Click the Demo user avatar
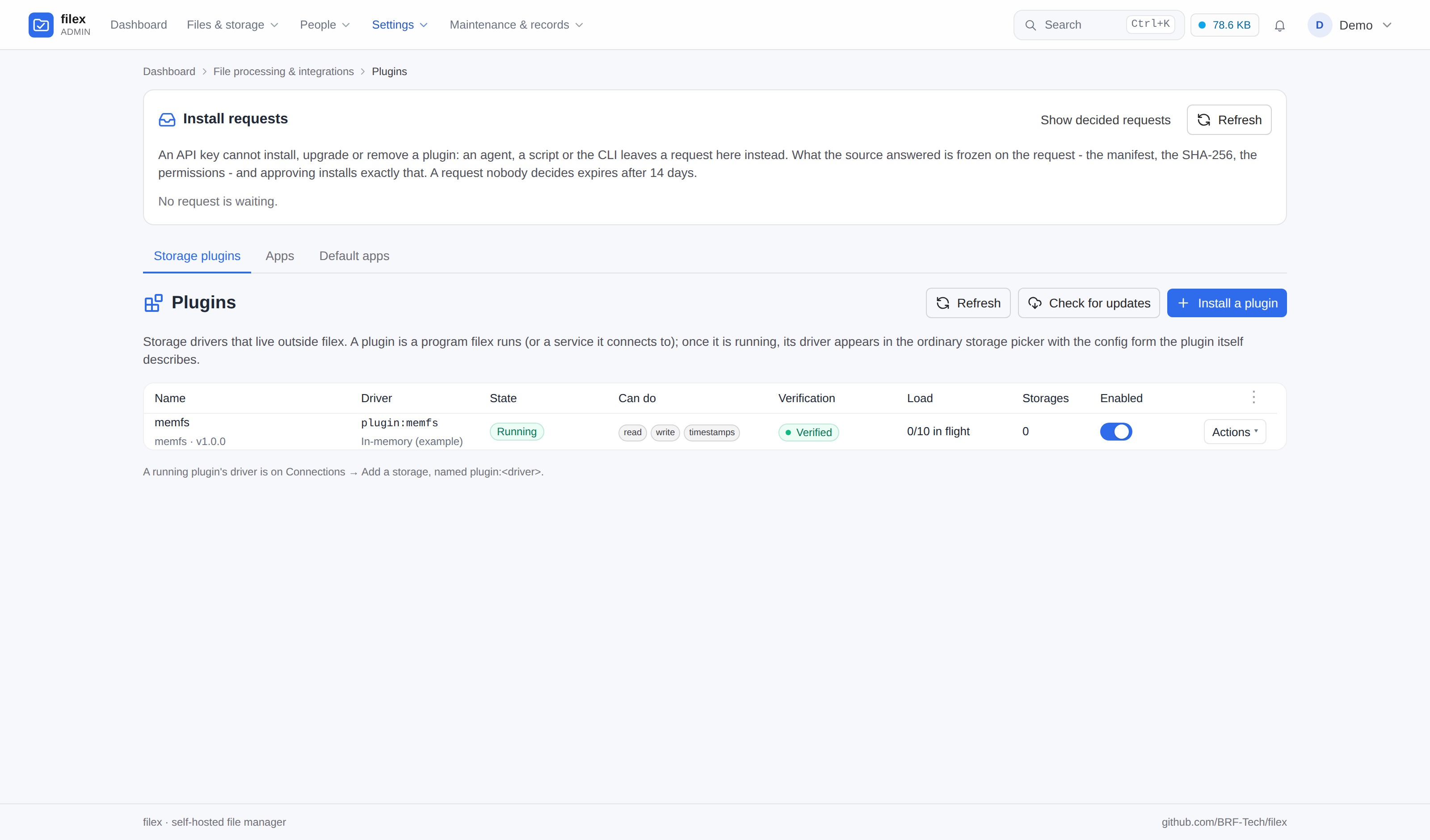Viewport: 1430px width, 840px height. pyautogui.click(x=1319, y=25)
